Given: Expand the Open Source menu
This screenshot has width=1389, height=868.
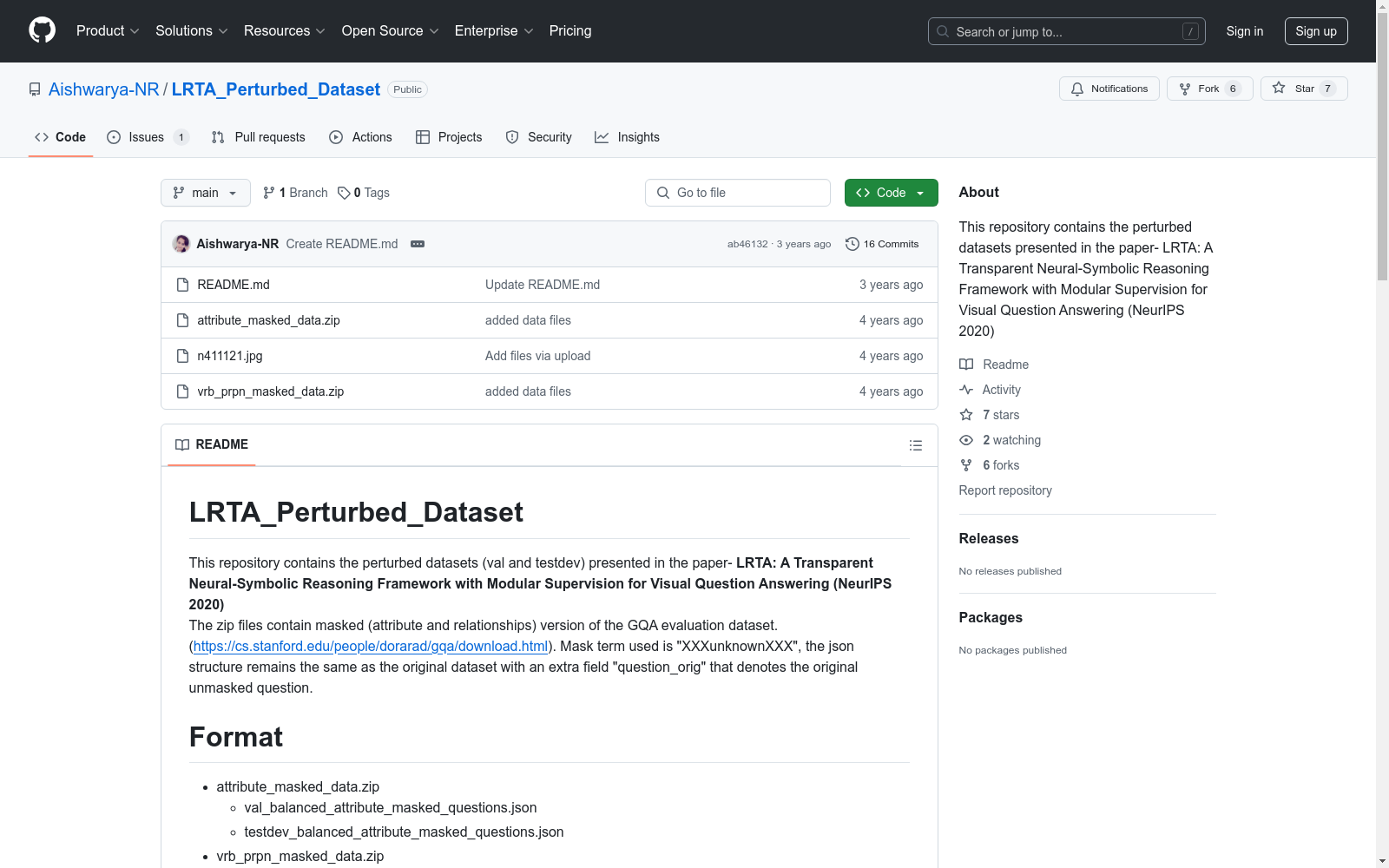Looking at the screenshot, I should click(x=391, y=31).
